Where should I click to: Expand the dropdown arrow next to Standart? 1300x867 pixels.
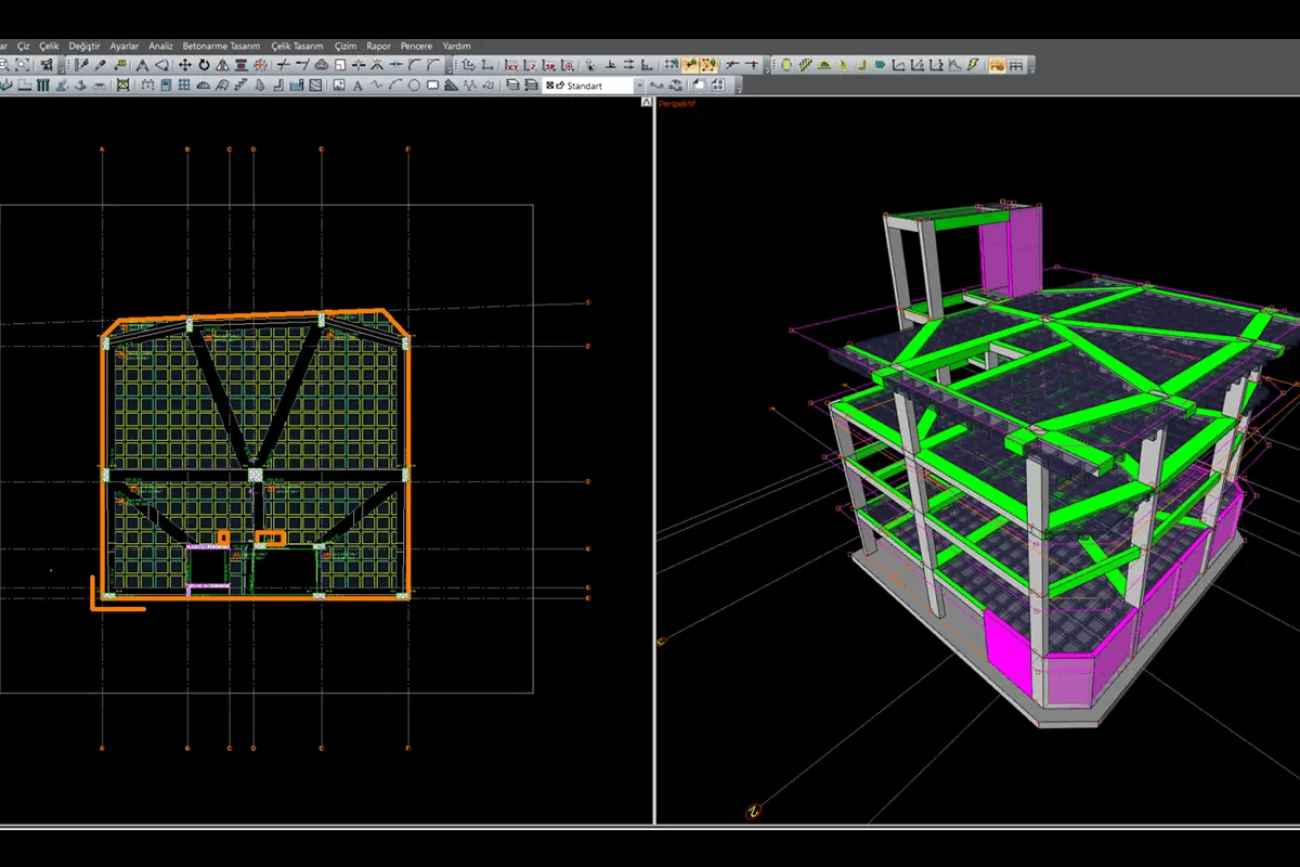click(639, 86)
